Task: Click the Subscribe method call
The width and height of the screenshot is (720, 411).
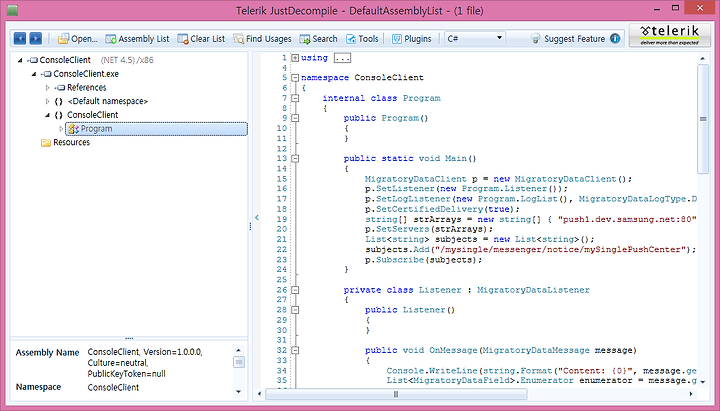Action: (400, 260)
